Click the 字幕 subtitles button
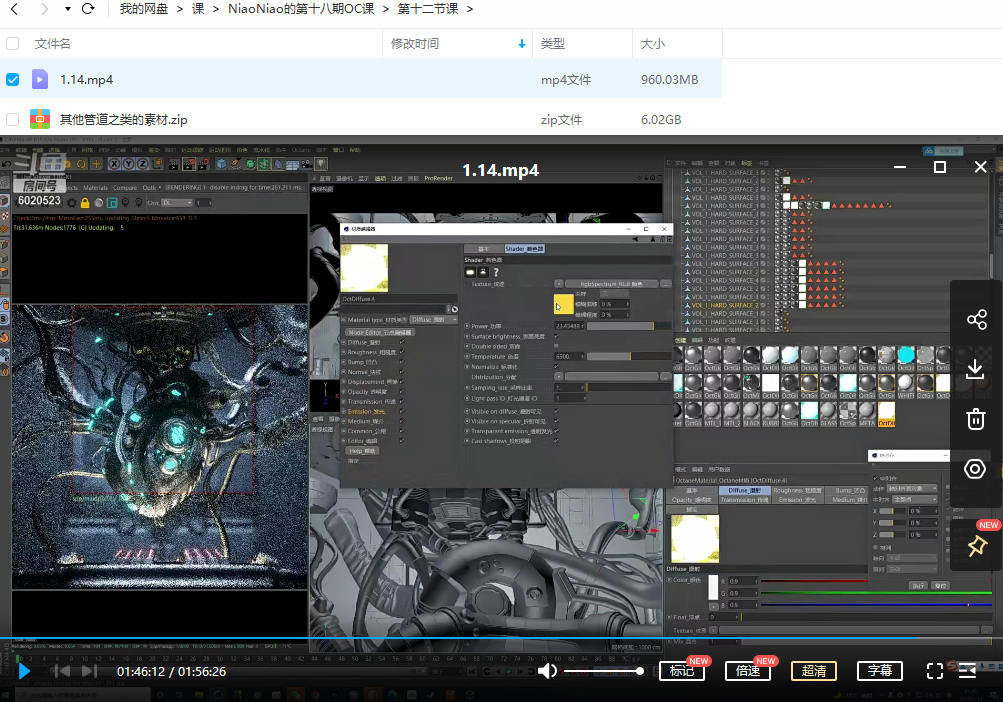 pyautogui.click(x=880, y=671)
